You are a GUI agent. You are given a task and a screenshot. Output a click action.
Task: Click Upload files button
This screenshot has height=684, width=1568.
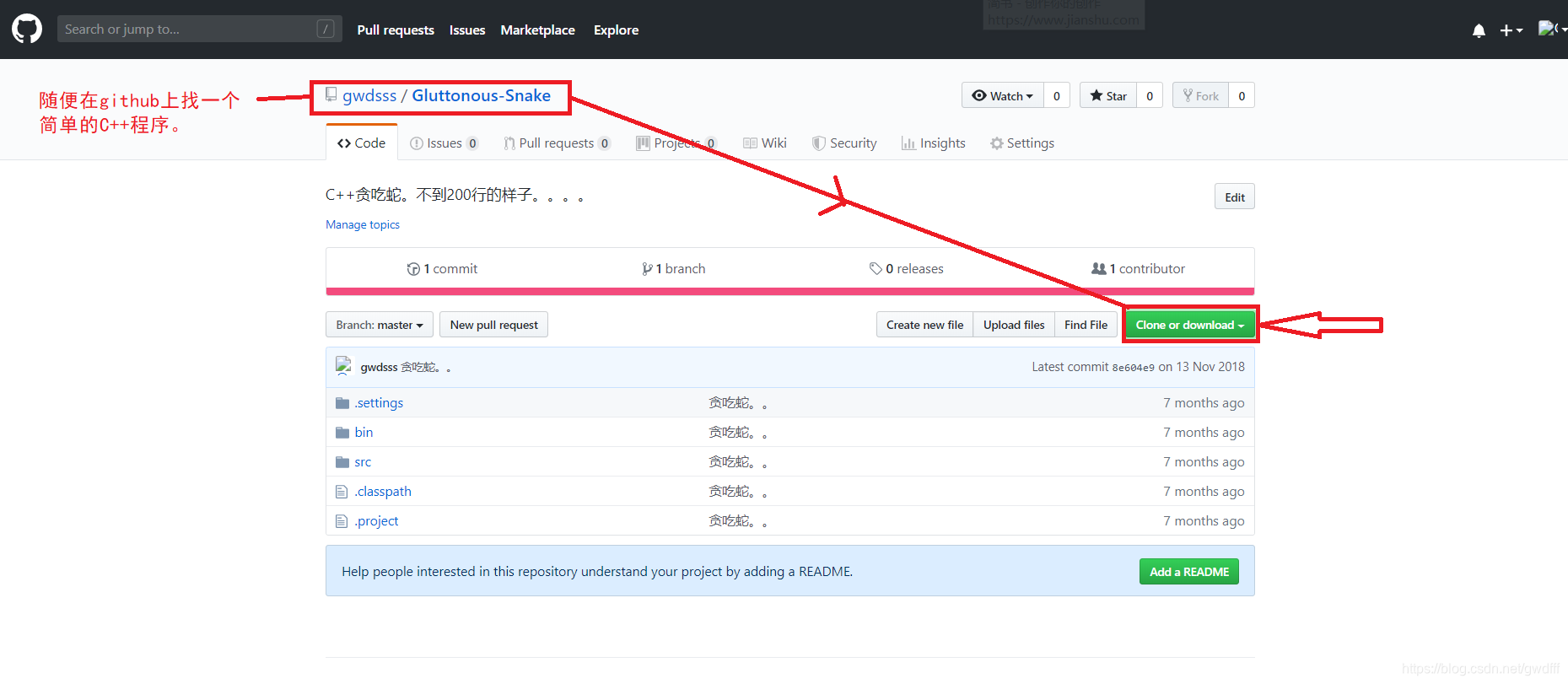coord(1014,325)
